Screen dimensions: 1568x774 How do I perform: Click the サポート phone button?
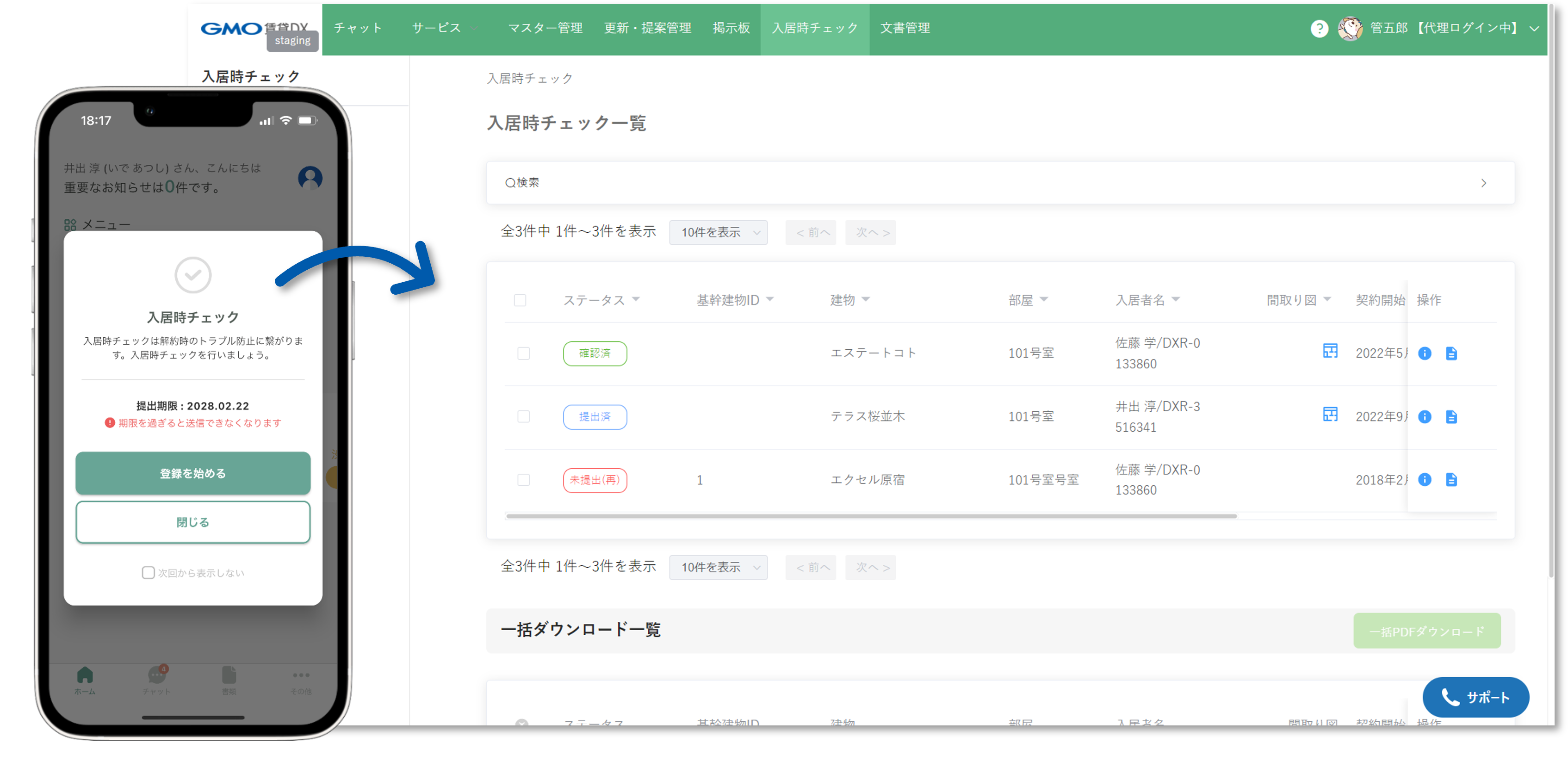[x=1475, y=697]
